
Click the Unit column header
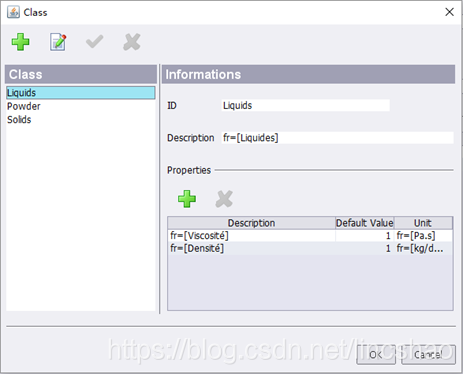point(423,223)
